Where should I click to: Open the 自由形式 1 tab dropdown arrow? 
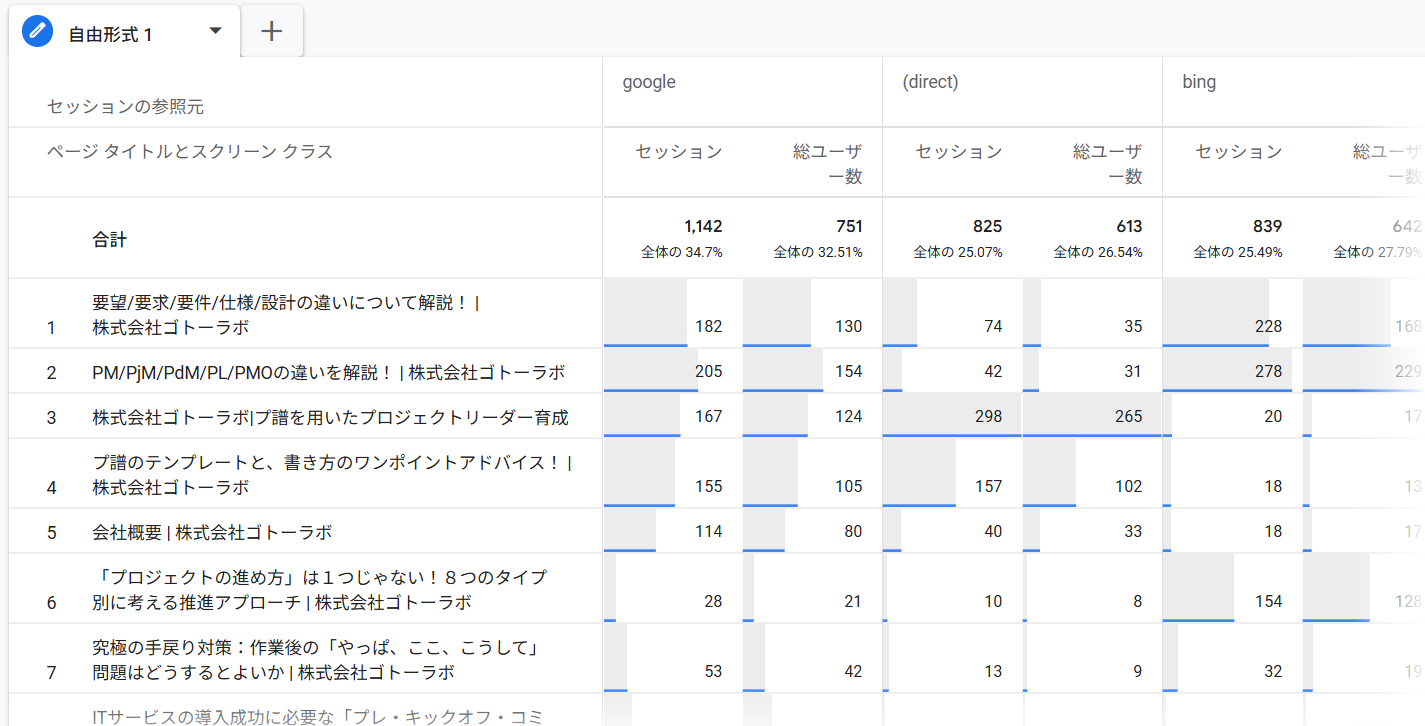point(215,31)
